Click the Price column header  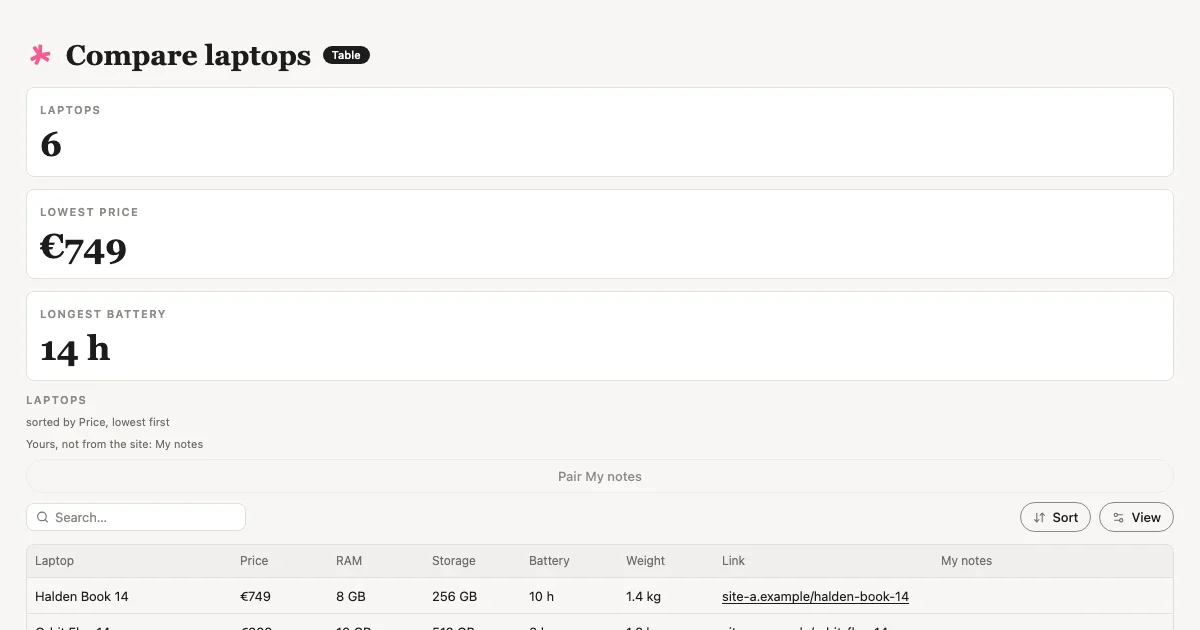[x=254, y=561]
